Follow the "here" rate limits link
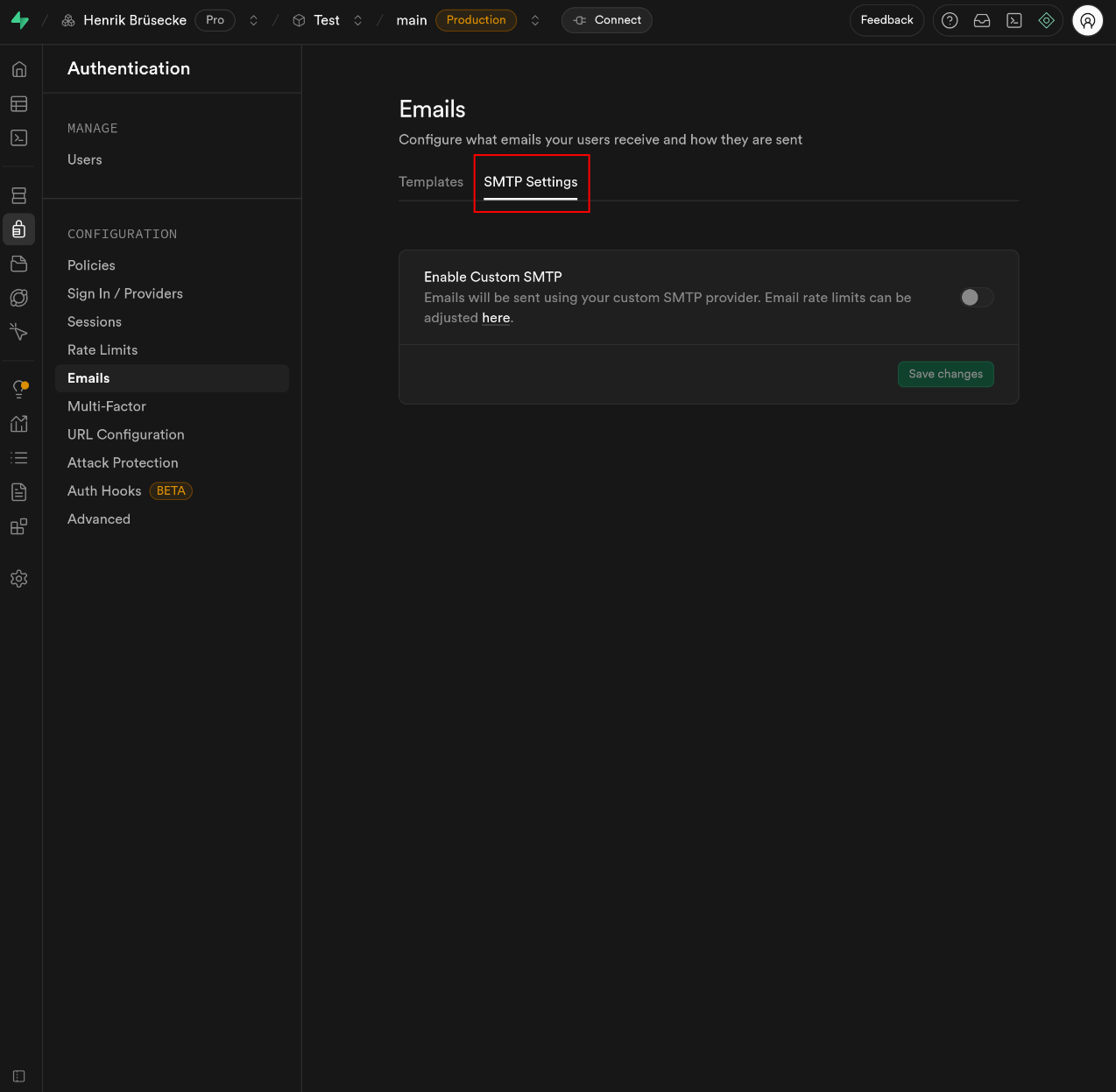Viewport: 1116px width, 1092px height. tap(496, 318)
